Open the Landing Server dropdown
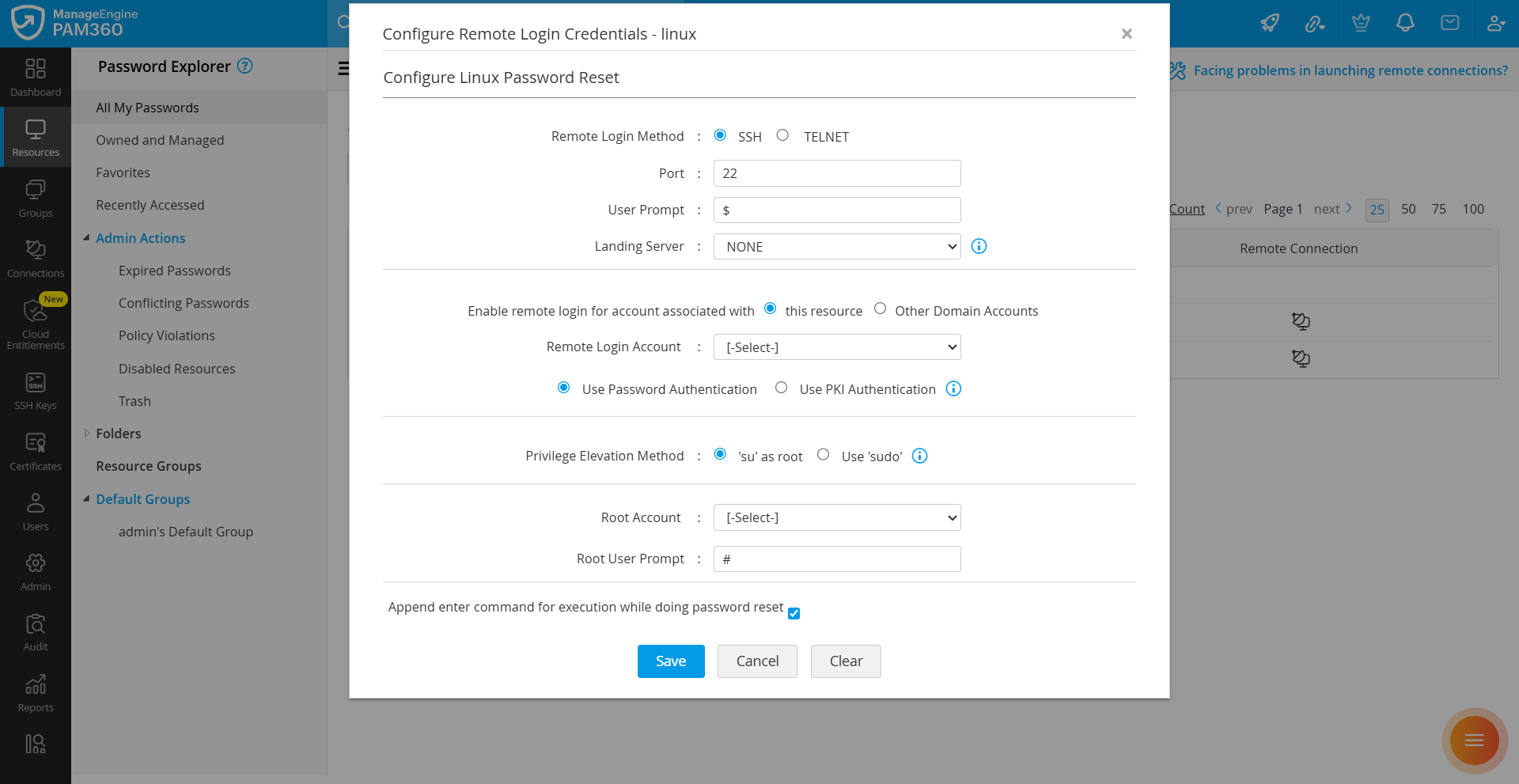The height and width of the screenshot is (784, 1519). point(836,246)
